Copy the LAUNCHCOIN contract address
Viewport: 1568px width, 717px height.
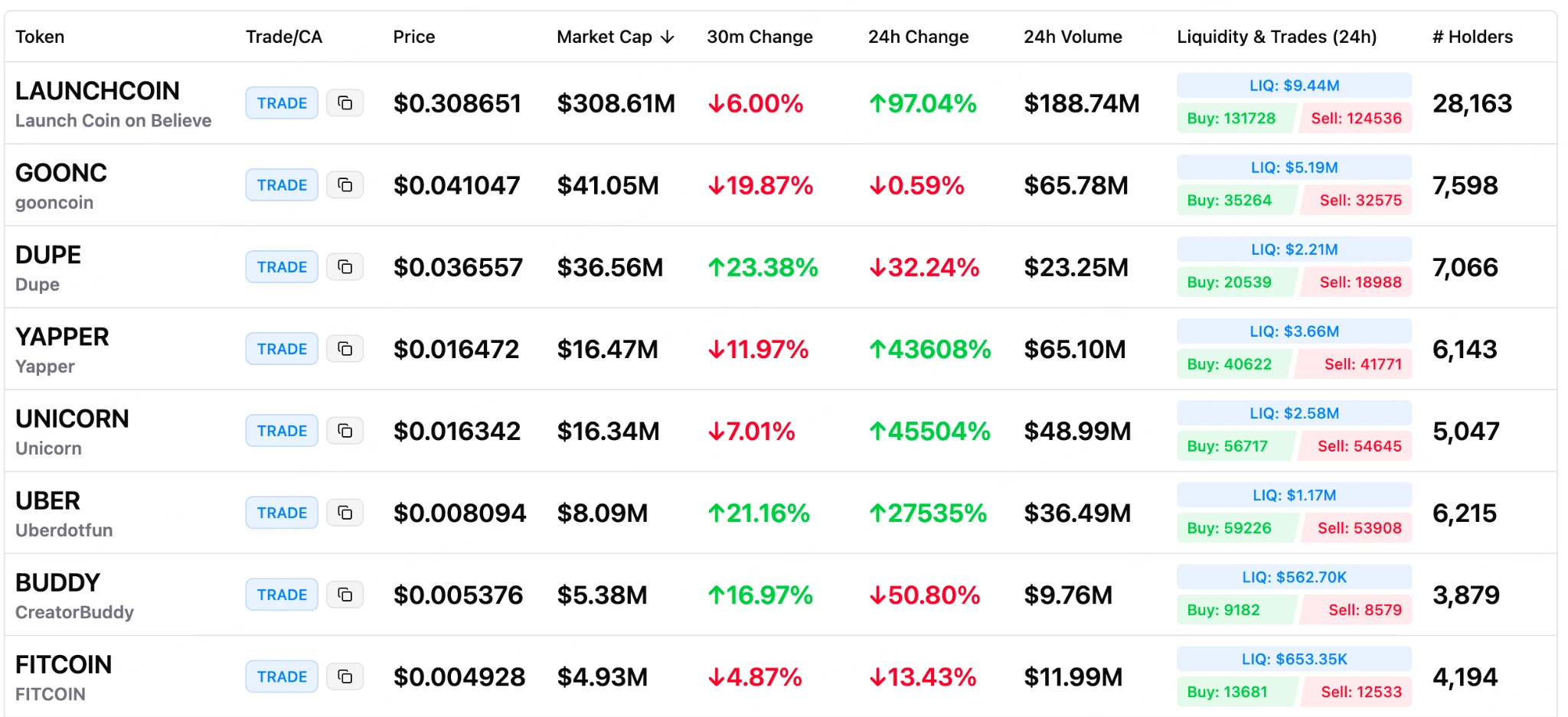[x=345, y=103]
